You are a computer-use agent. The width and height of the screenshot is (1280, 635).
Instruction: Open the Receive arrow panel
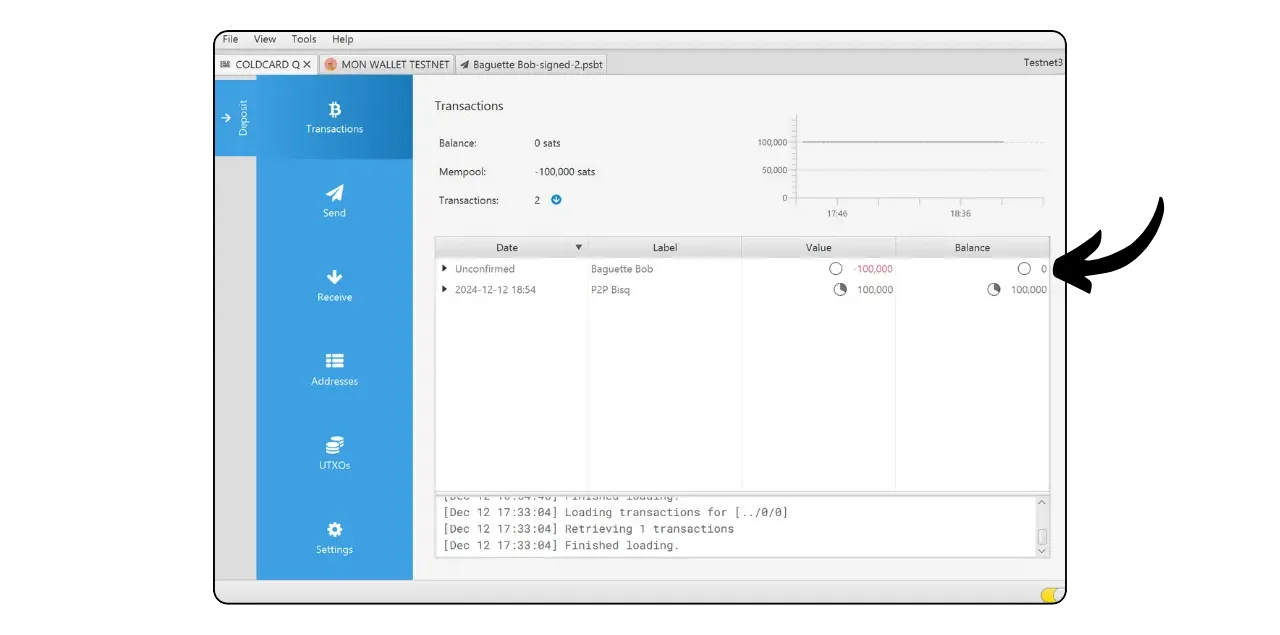(x=334, y=285)
